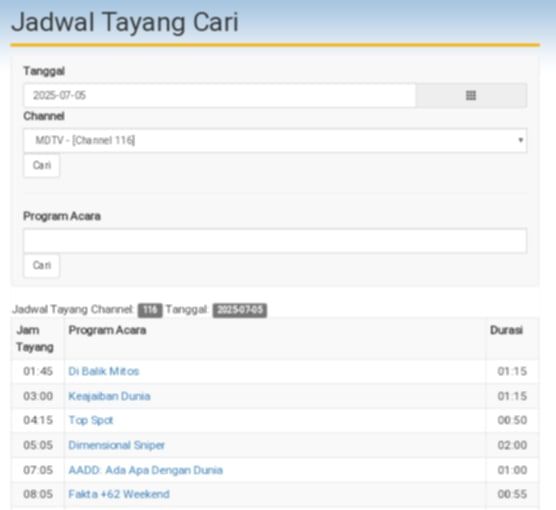Click the Channel dropdown arrow

(x=520, y=140)
